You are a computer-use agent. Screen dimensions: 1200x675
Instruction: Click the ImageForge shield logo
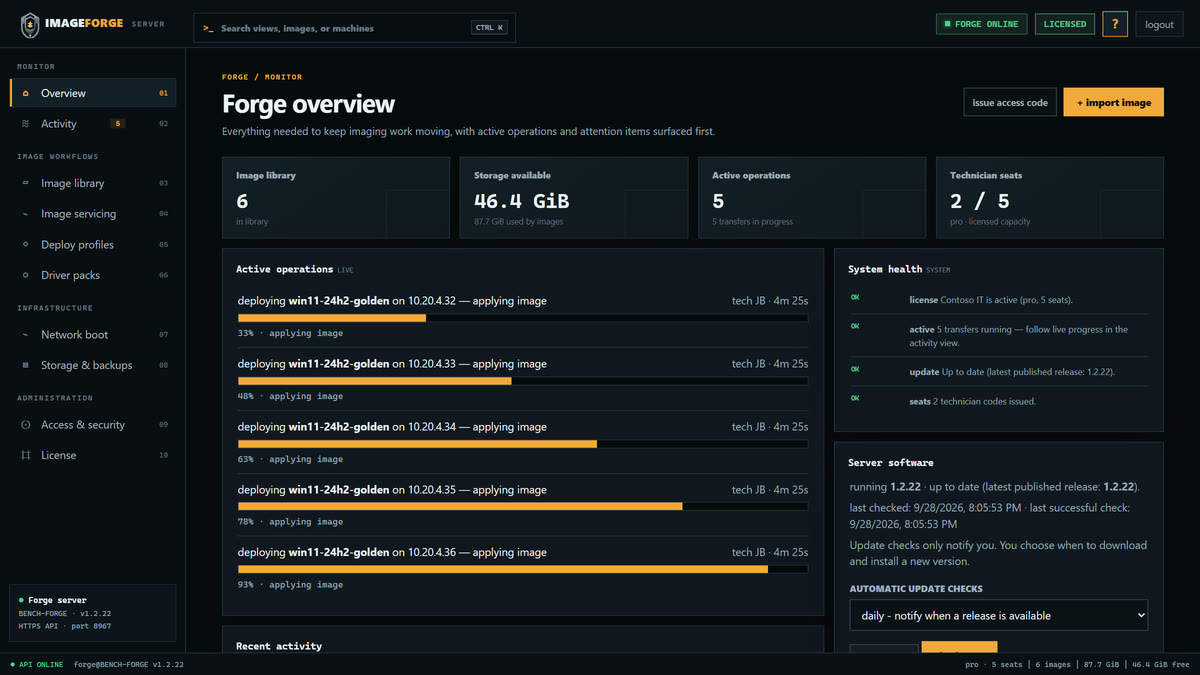click(31, 25)
